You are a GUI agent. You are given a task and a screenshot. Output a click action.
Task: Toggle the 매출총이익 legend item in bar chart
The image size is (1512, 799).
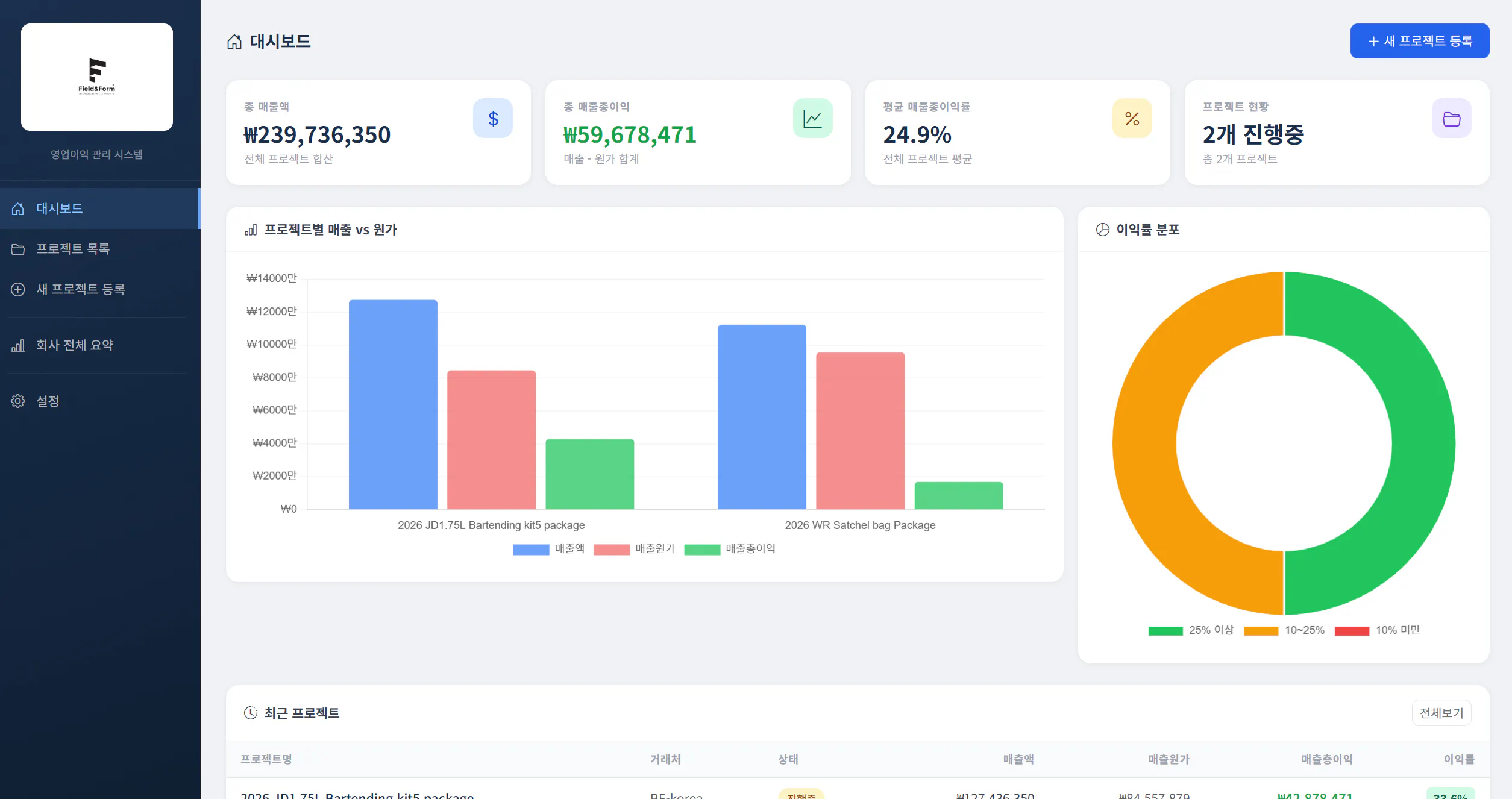coord(730,549)
